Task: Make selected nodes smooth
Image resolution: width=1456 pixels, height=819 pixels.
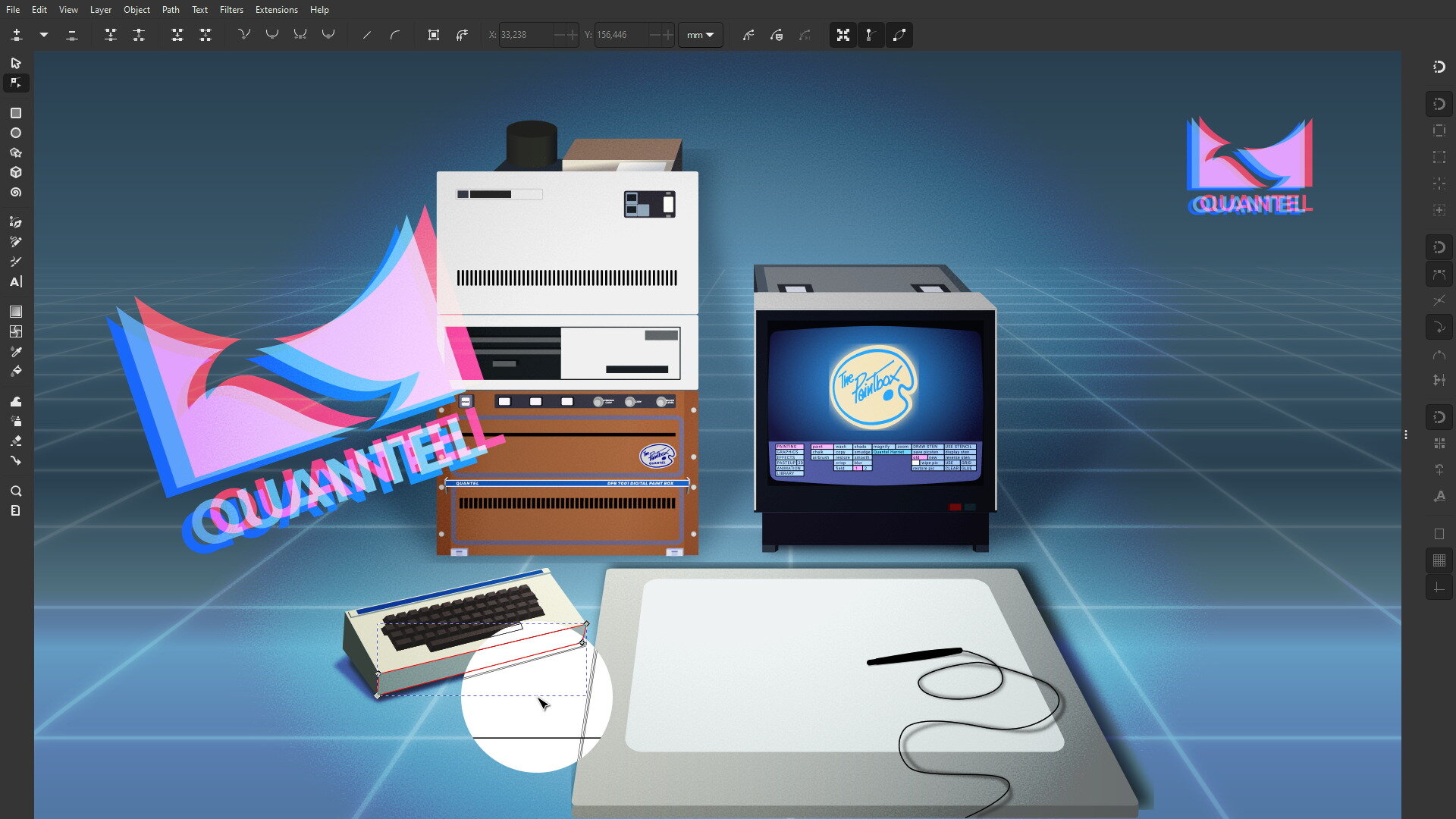Action: point(272,35)
